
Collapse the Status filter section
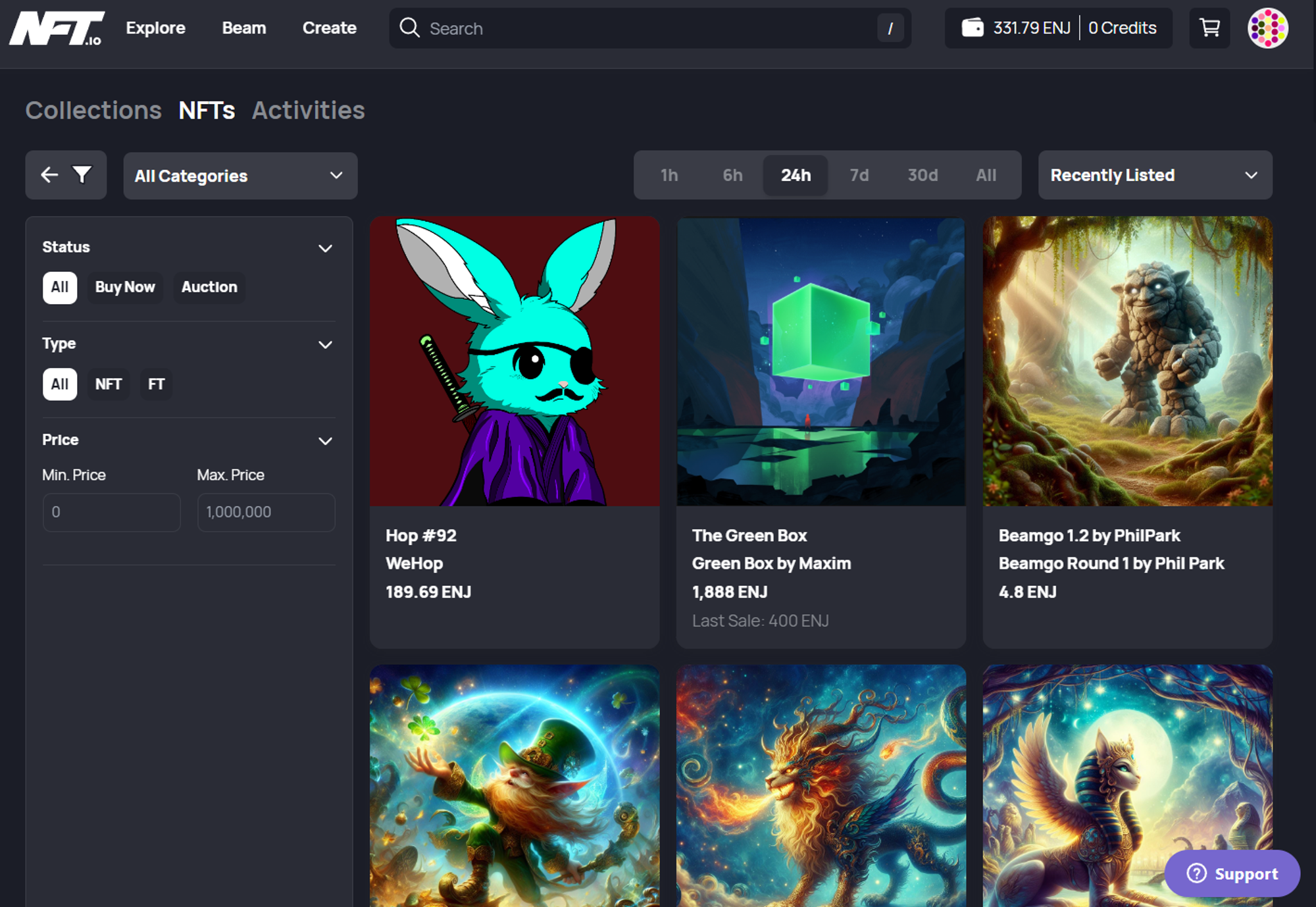click(x=325, y=248)
